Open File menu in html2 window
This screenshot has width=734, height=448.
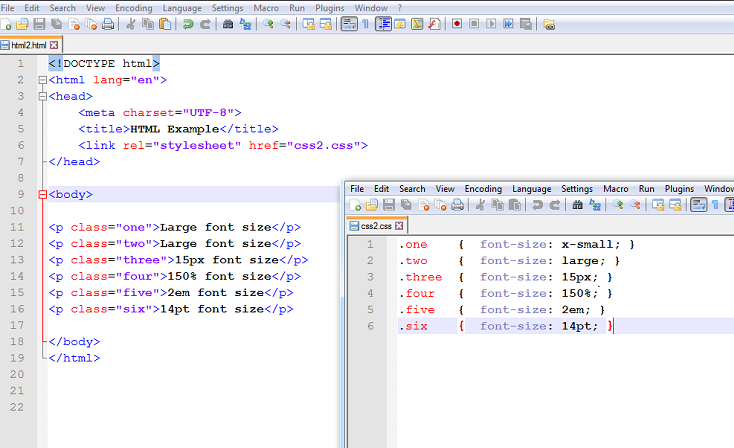pos(7,8)
